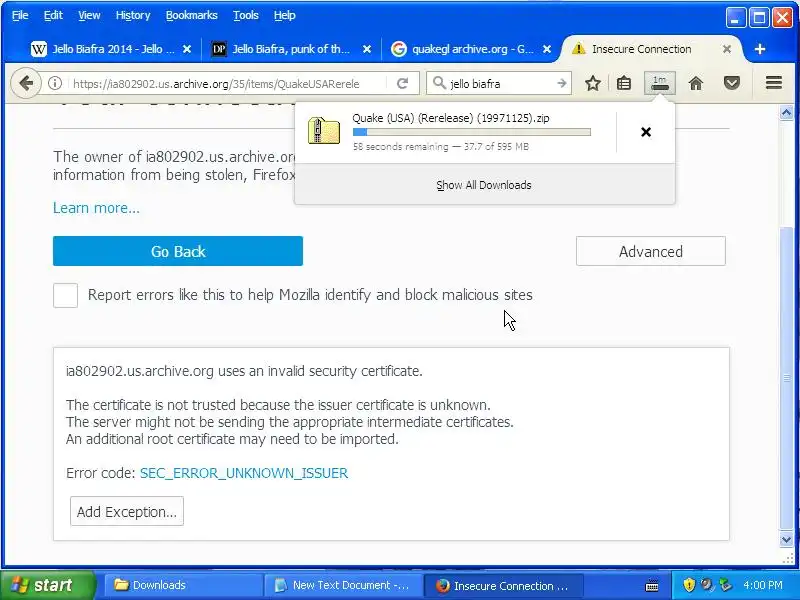This screenshot has height=600, width=800.
Task: Switch to New Text Document taskbar window
Action: click(x=343, y=585)
